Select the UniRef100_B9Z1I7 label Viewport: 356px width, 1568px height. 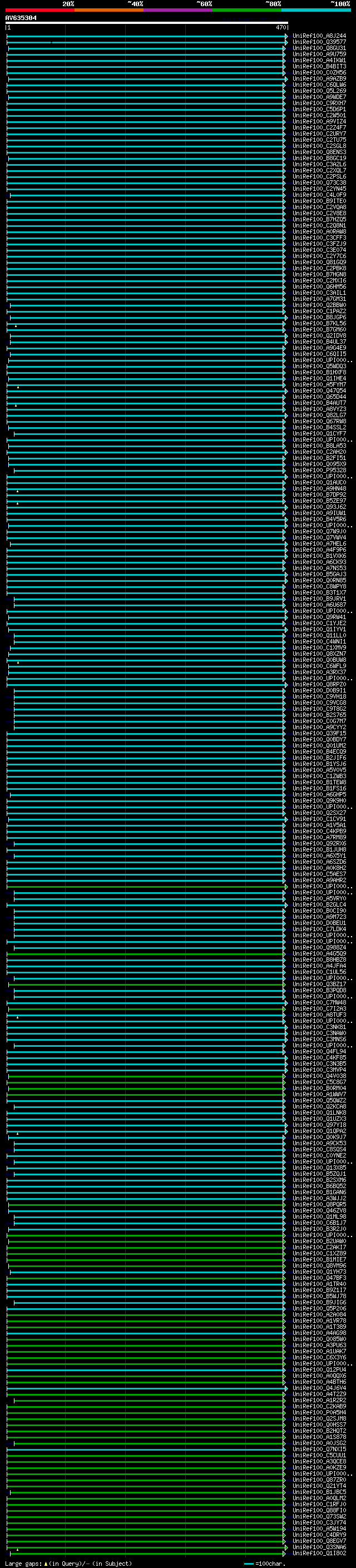pos(319,1290)
